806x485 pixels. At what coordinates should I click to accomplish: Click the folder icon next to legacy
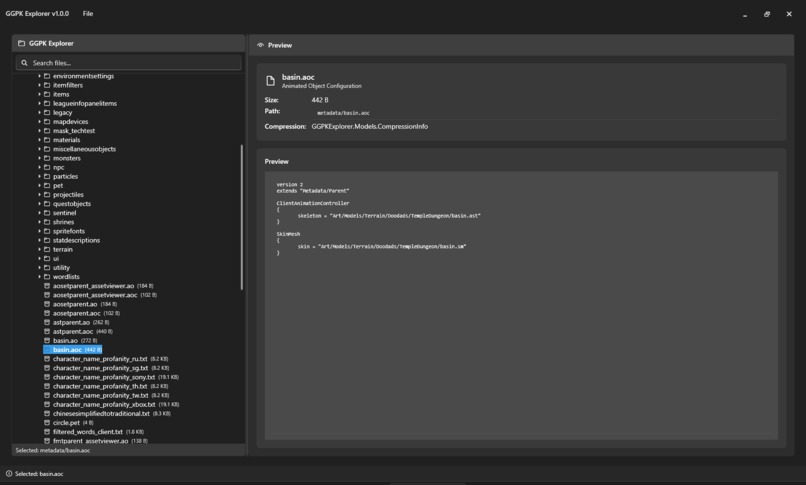[47, 113]
